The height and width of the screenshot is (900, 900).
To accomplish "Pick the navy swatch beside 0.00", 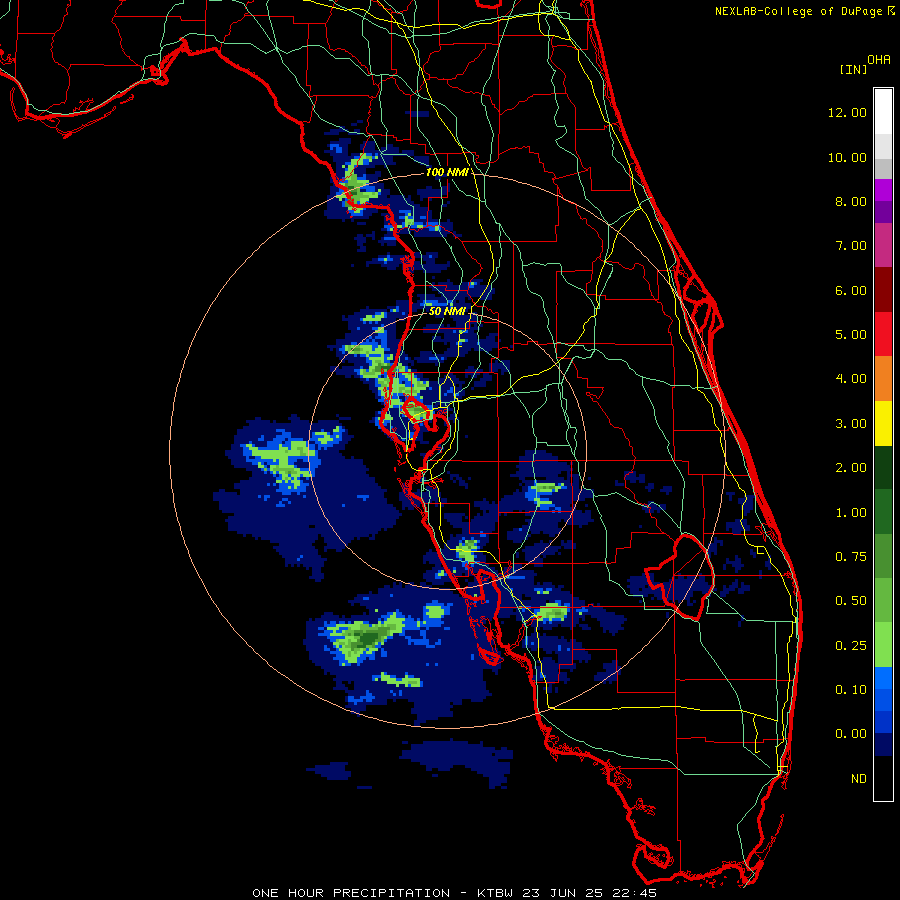I will pos(883,745).
